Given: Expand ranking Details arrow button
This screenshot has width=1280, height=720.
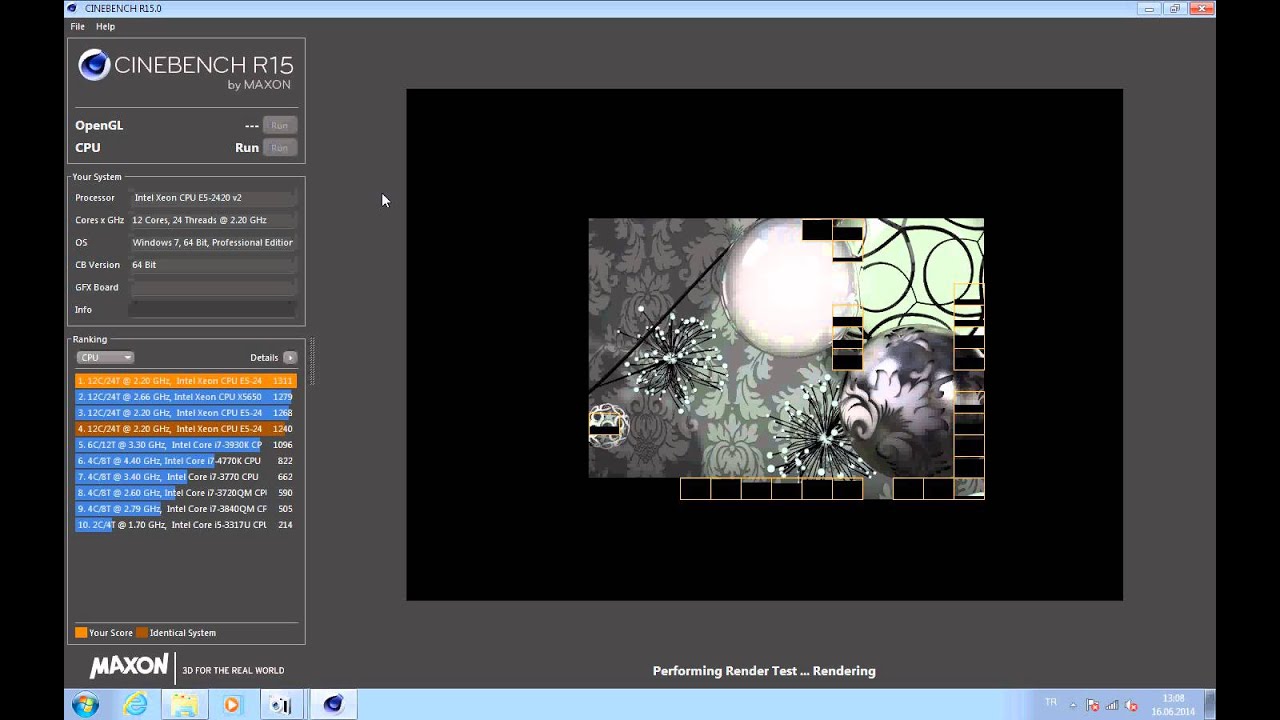Looking at the screenshot, I should [290, 357].
